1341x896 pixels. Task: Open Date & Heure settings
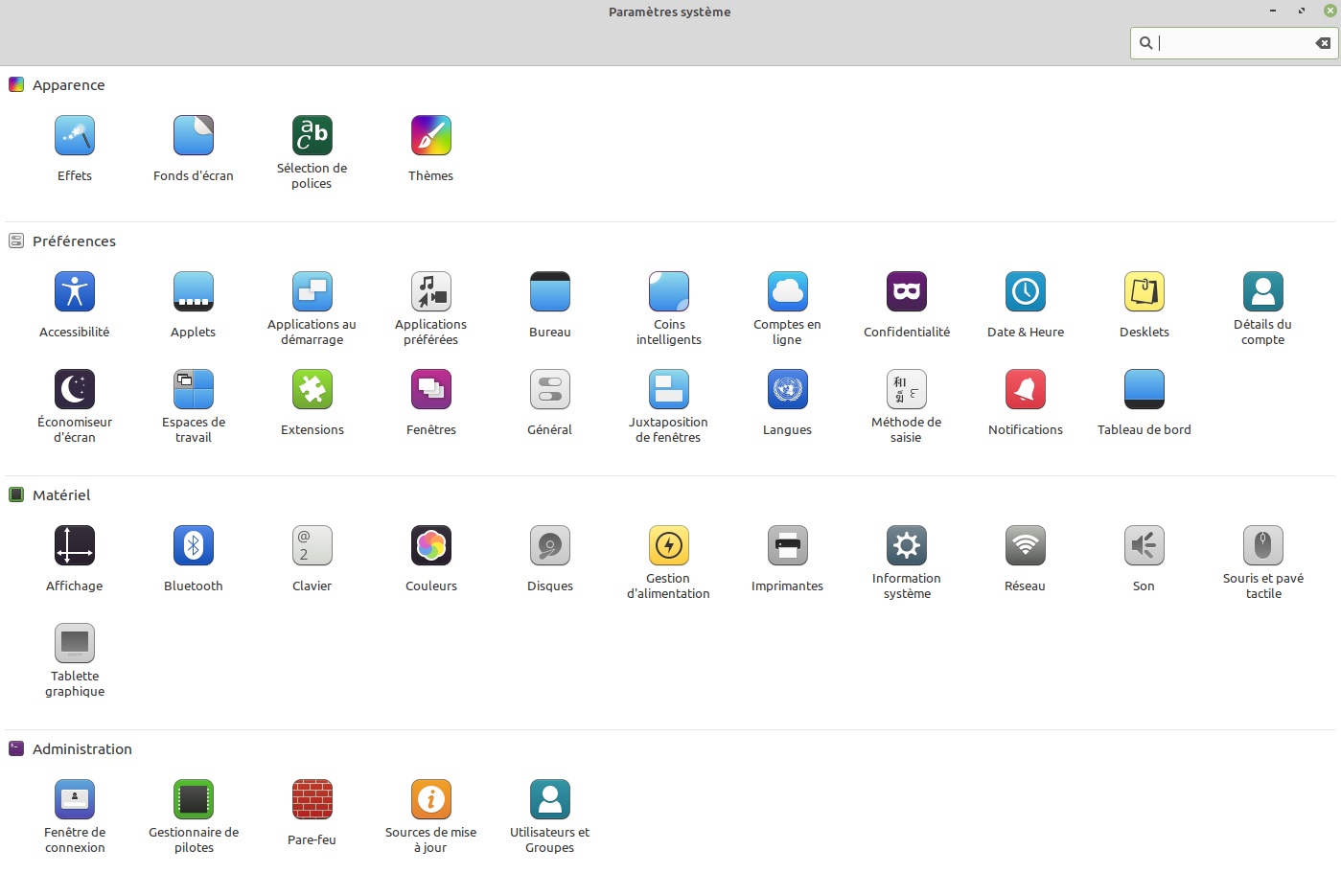1026,292
